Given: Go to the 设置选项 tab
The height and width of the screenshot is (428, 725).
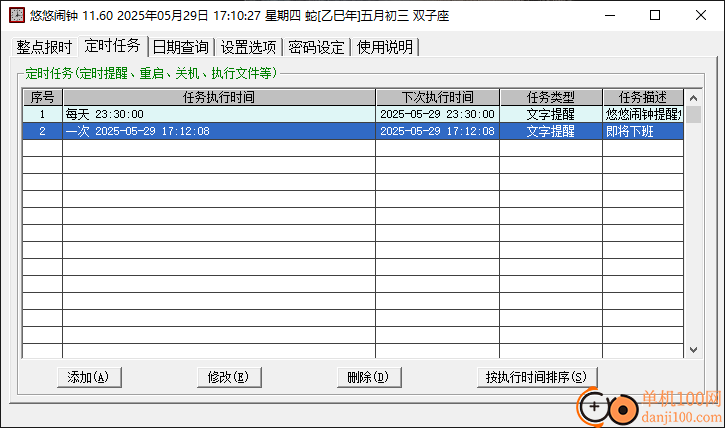Looking at the screenshot, I should (x=248, y=47).
